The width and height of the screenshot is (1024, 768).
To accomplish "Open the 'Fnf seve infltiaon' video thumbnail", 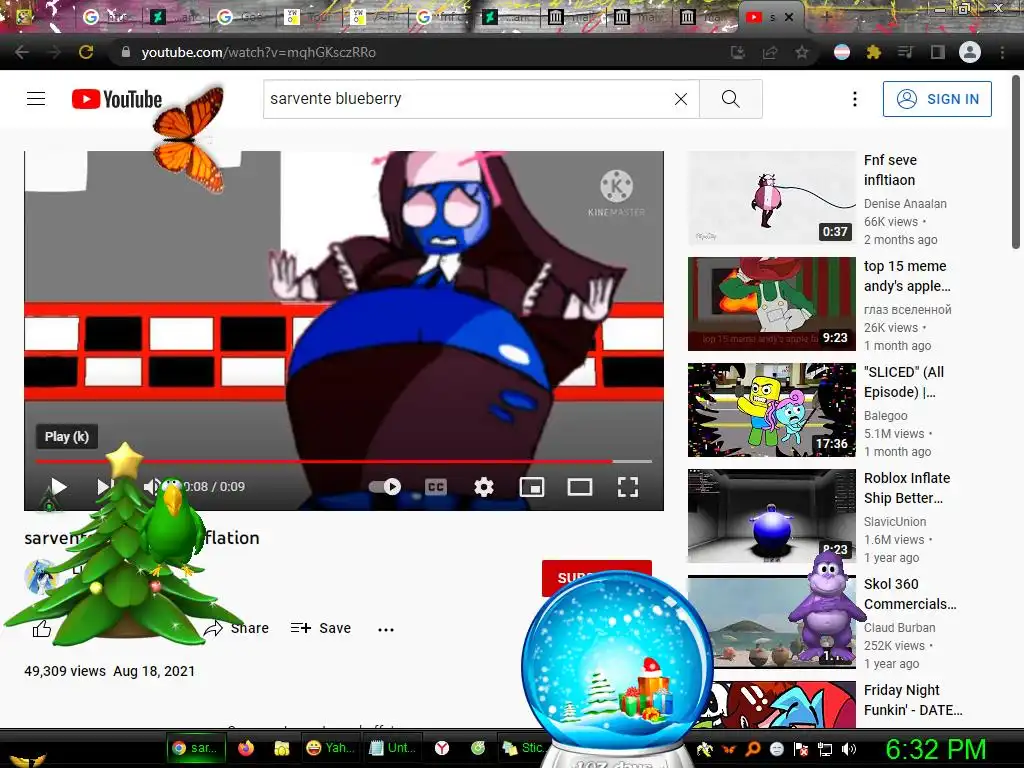I will pyautogui.click(x=771, y=198).
